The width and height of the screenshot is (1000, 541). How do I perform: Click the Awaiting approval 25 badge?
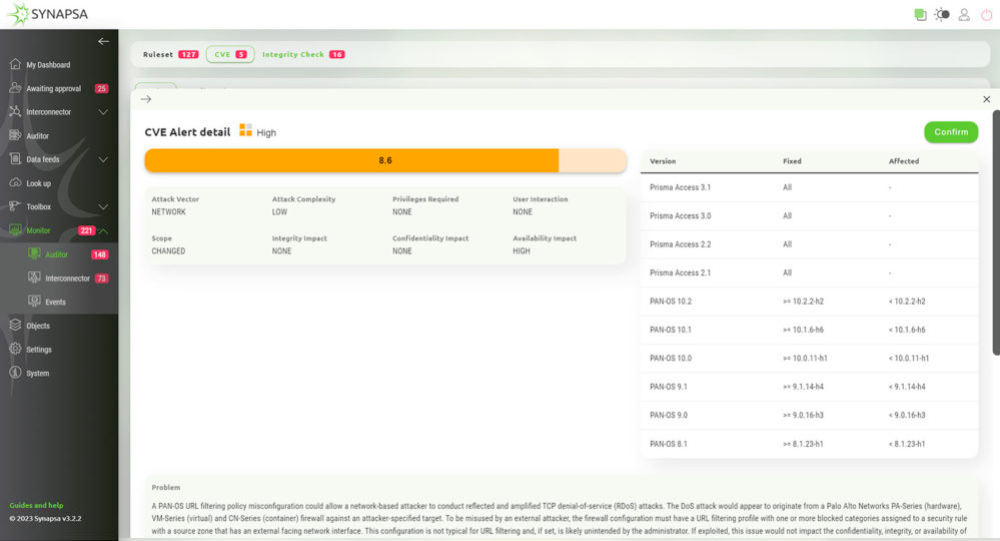coord(101,89)
